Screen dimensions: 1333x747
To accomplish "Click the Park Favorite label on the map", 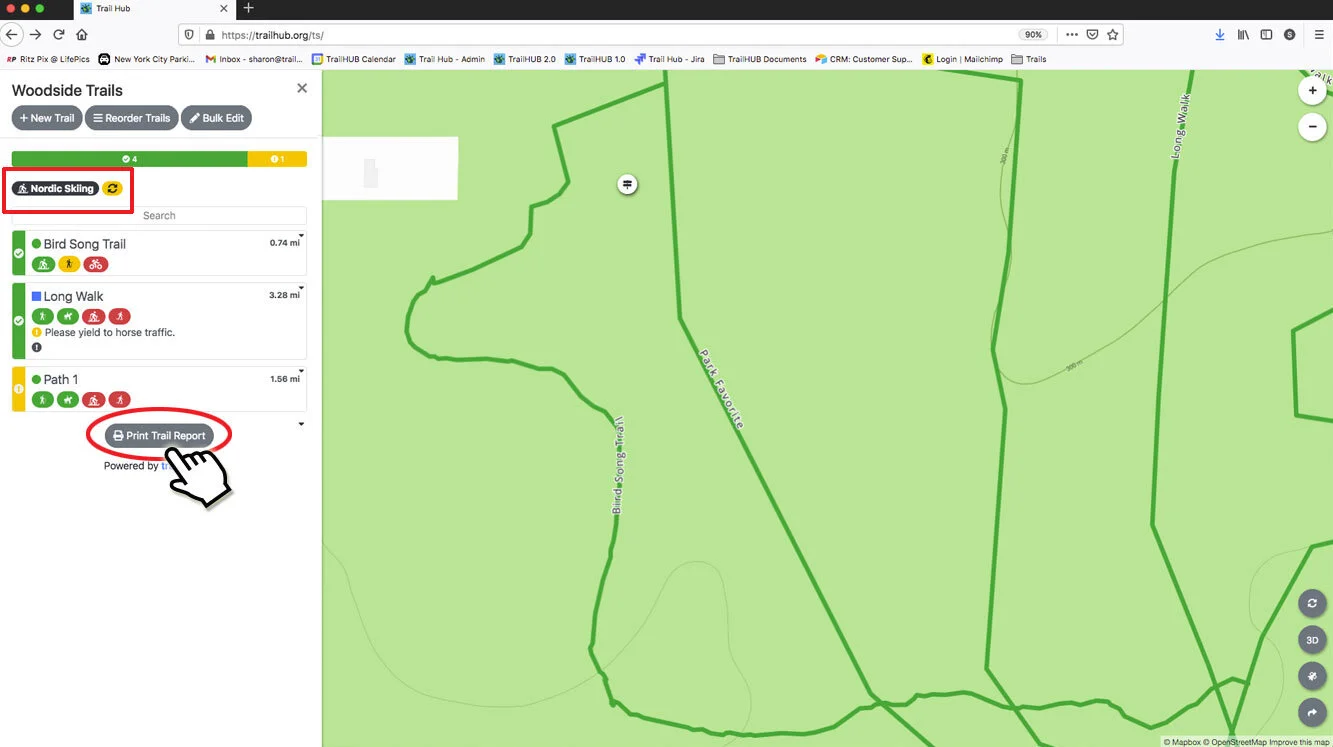I will 721,388.
